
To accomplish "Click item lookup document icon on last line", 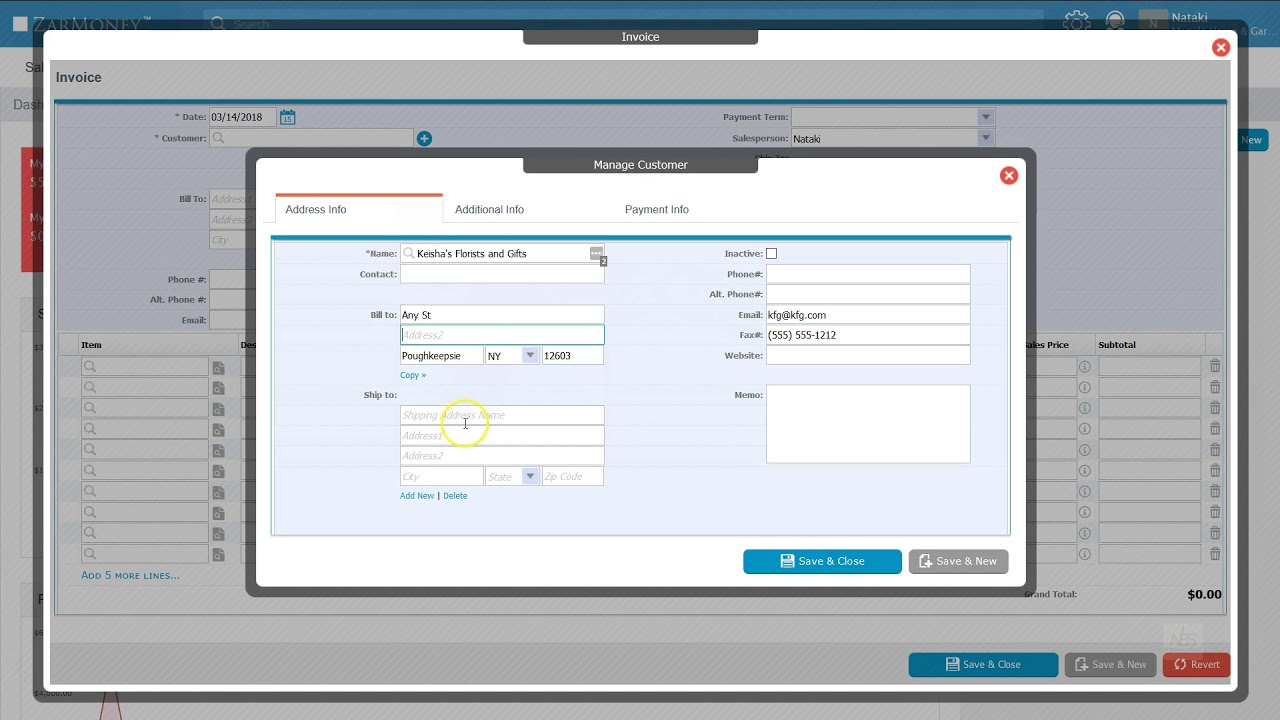I will (218, 553).
